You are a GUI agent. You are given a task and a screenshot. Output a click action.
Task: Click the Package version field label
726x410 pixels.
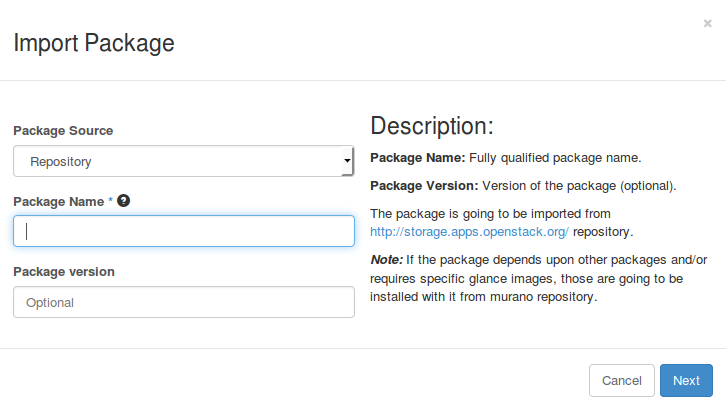(x=64, y=272)
